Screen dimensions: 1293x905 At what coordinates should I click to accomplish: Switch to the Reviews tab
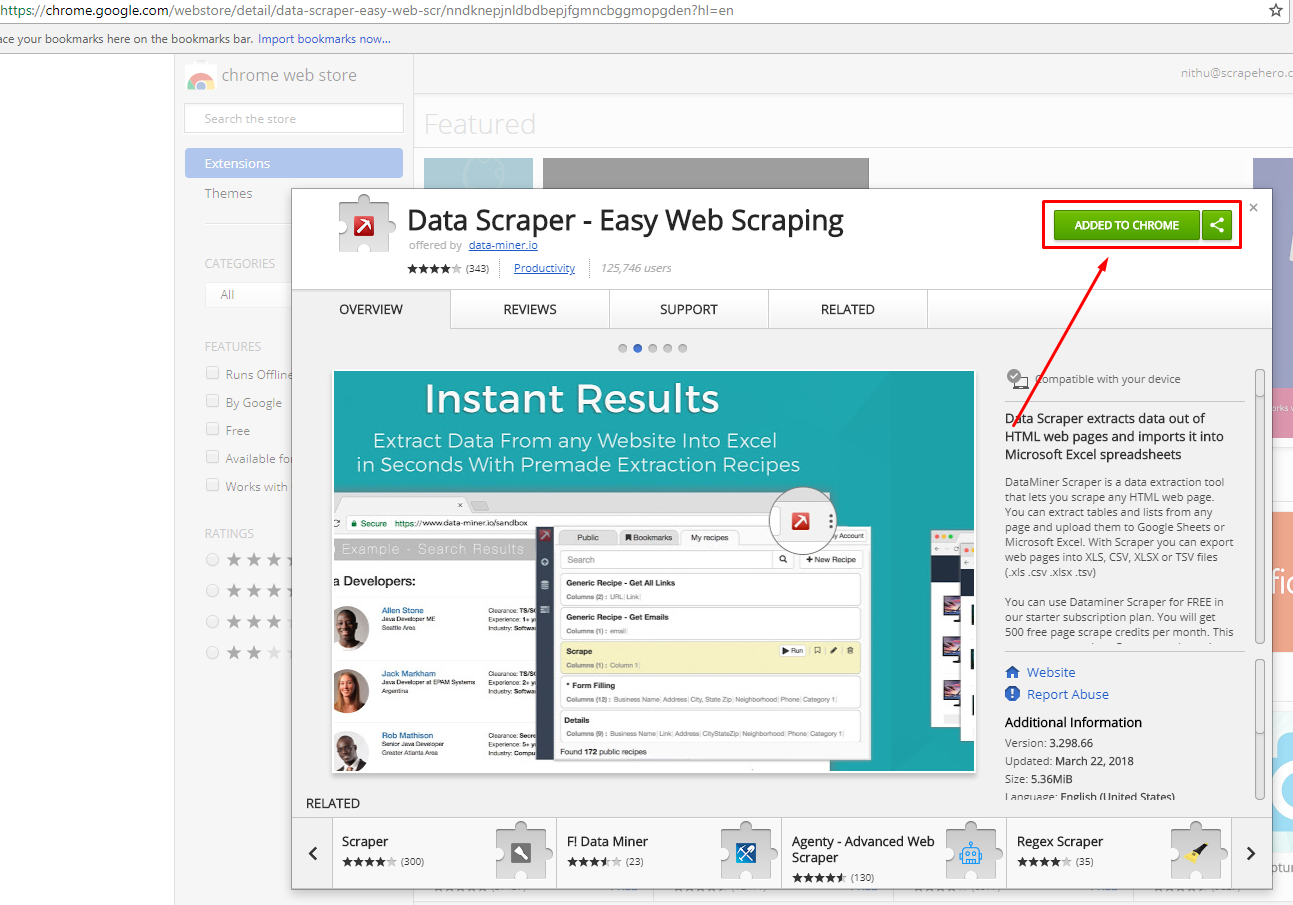(x=530, y=309)
